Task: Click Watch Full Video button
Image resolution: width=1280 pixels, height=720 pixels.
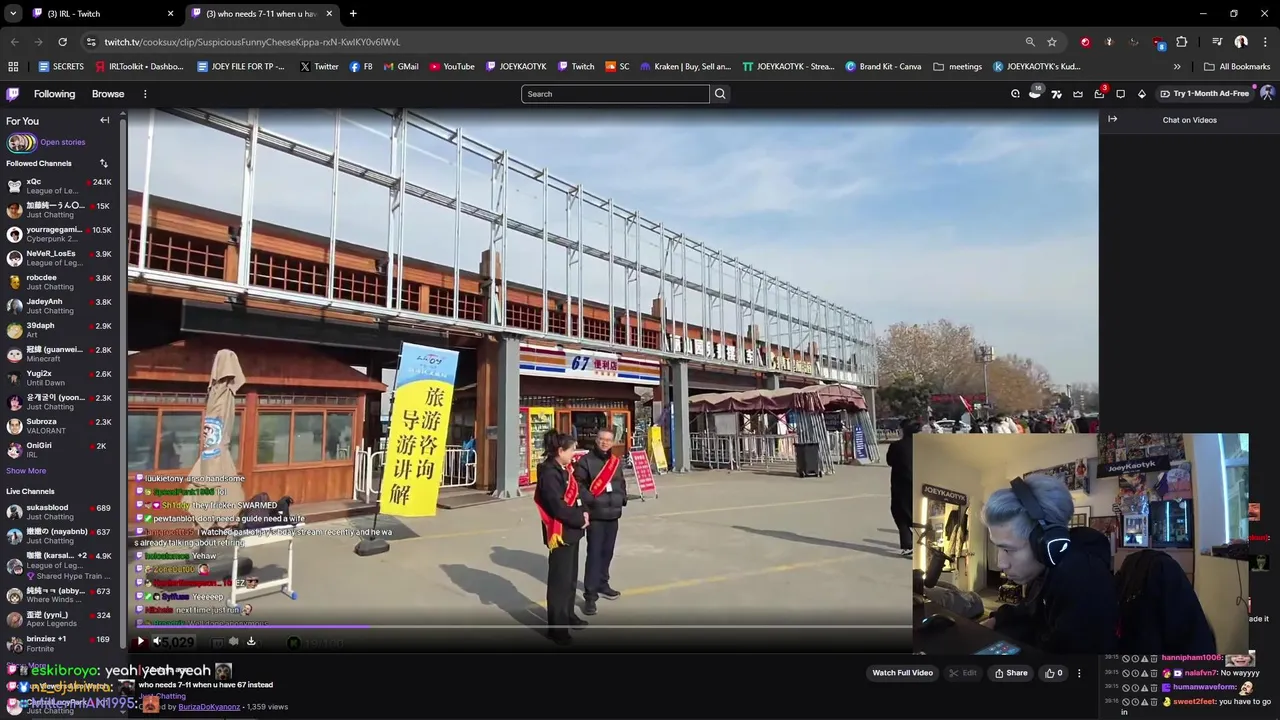Action: (902, 673)
